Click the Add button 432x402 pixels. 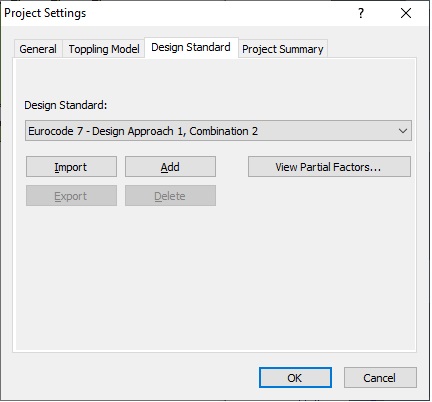(170, 167)
